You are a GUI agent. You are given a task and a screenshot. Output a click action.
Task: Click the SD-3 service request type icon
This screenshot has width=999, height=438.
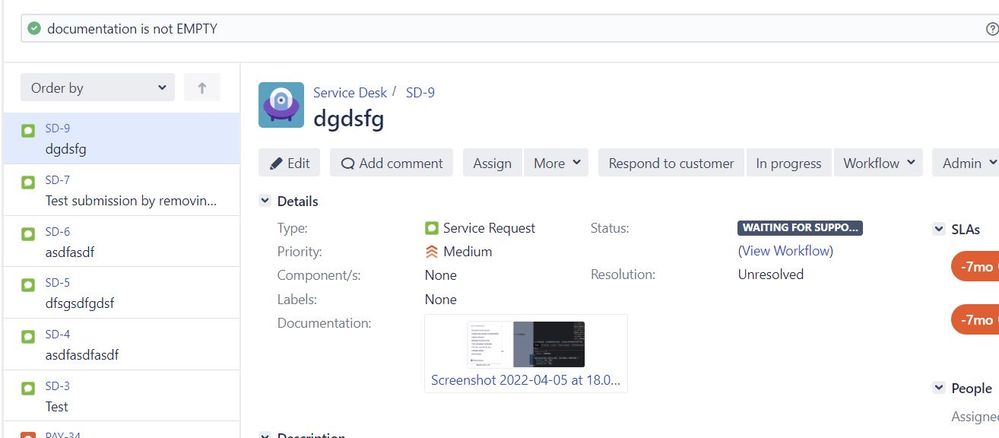(x=28, y=388)
